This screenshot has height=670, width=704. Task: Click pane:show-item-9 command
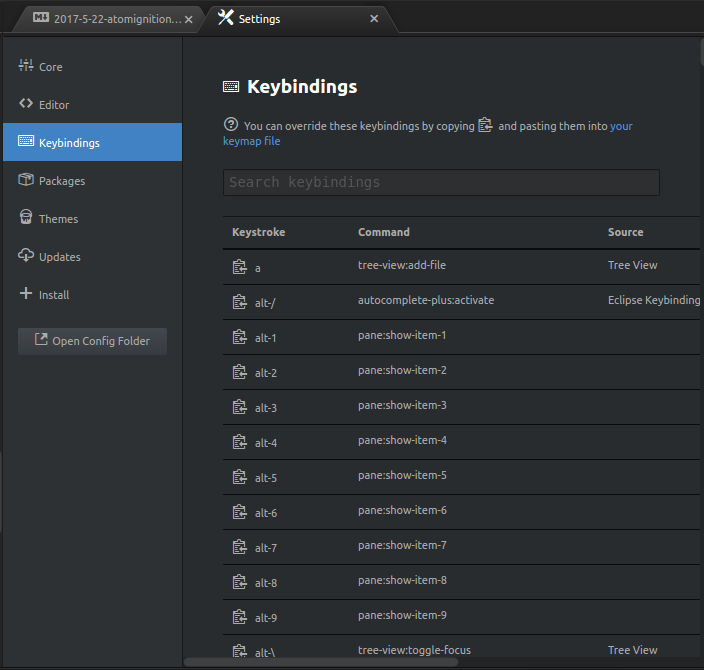click(x=402, y=615)
